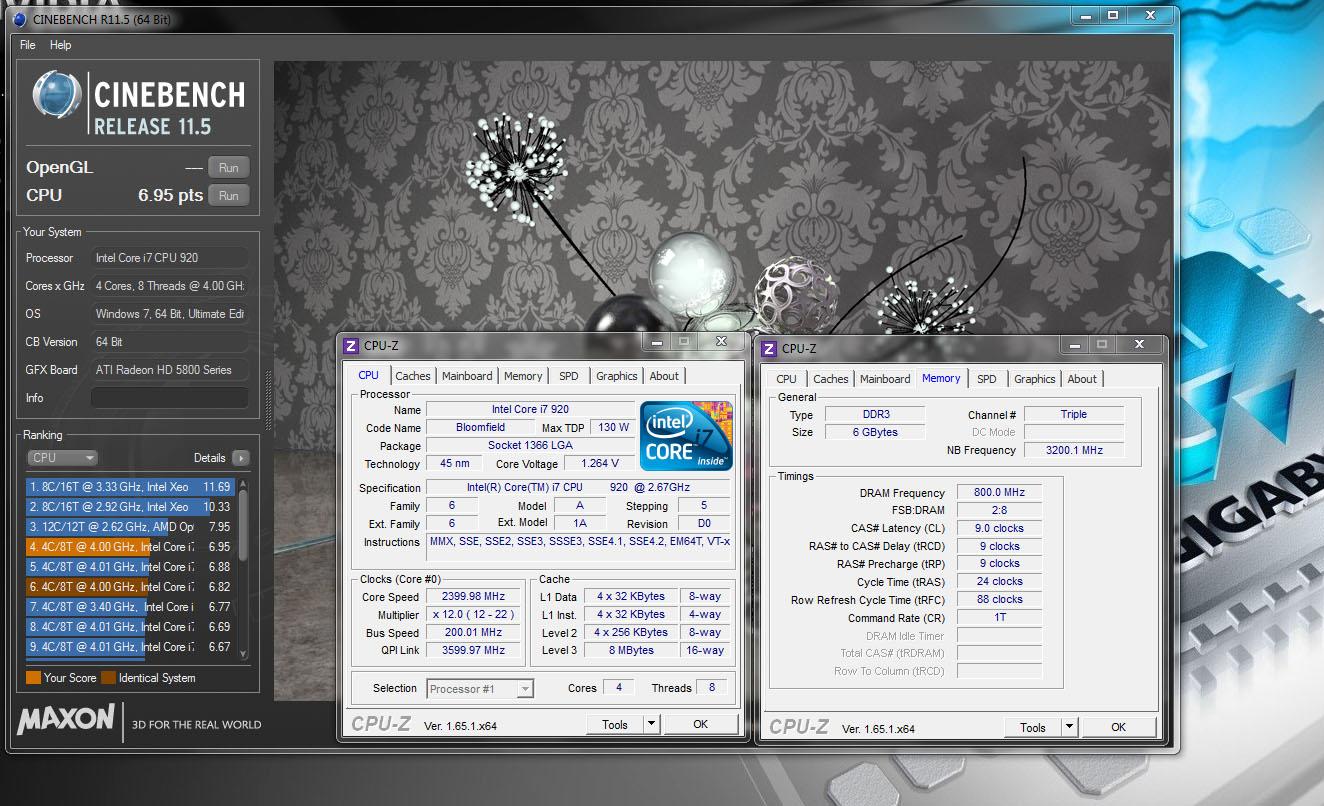The image size is (1324, 806).
Task: Run the OpenGL benchmark
Action: pyautogui.click(x=228, y=167)
